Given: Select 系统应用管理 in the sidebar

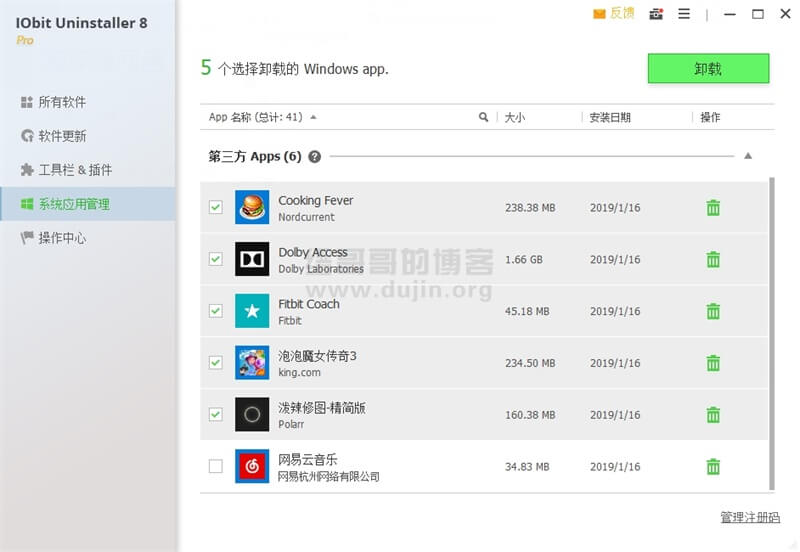Looking at the screenshot, I should tap(88, 204).
